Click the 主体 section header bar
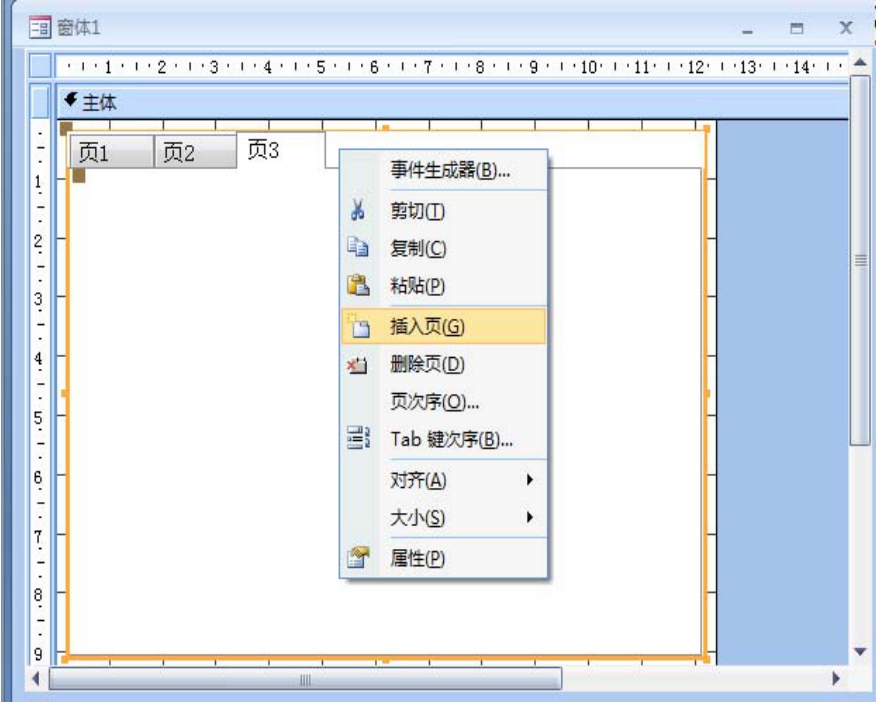The image size is (876, 702). (450, 101)
